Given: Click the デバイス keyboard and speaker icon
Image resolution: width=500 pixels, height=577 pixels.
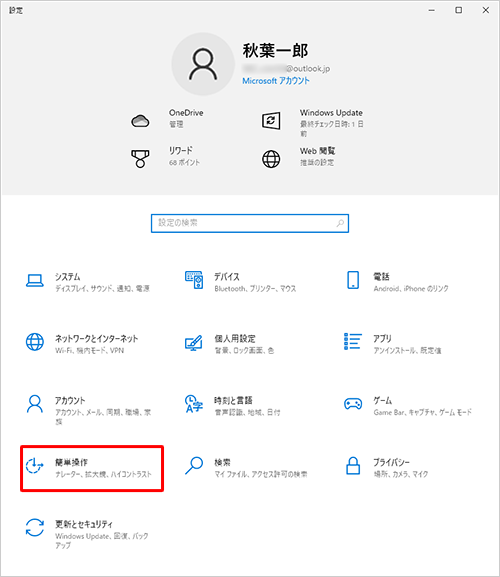Looking at the screenshot, I should pos(194,280).
